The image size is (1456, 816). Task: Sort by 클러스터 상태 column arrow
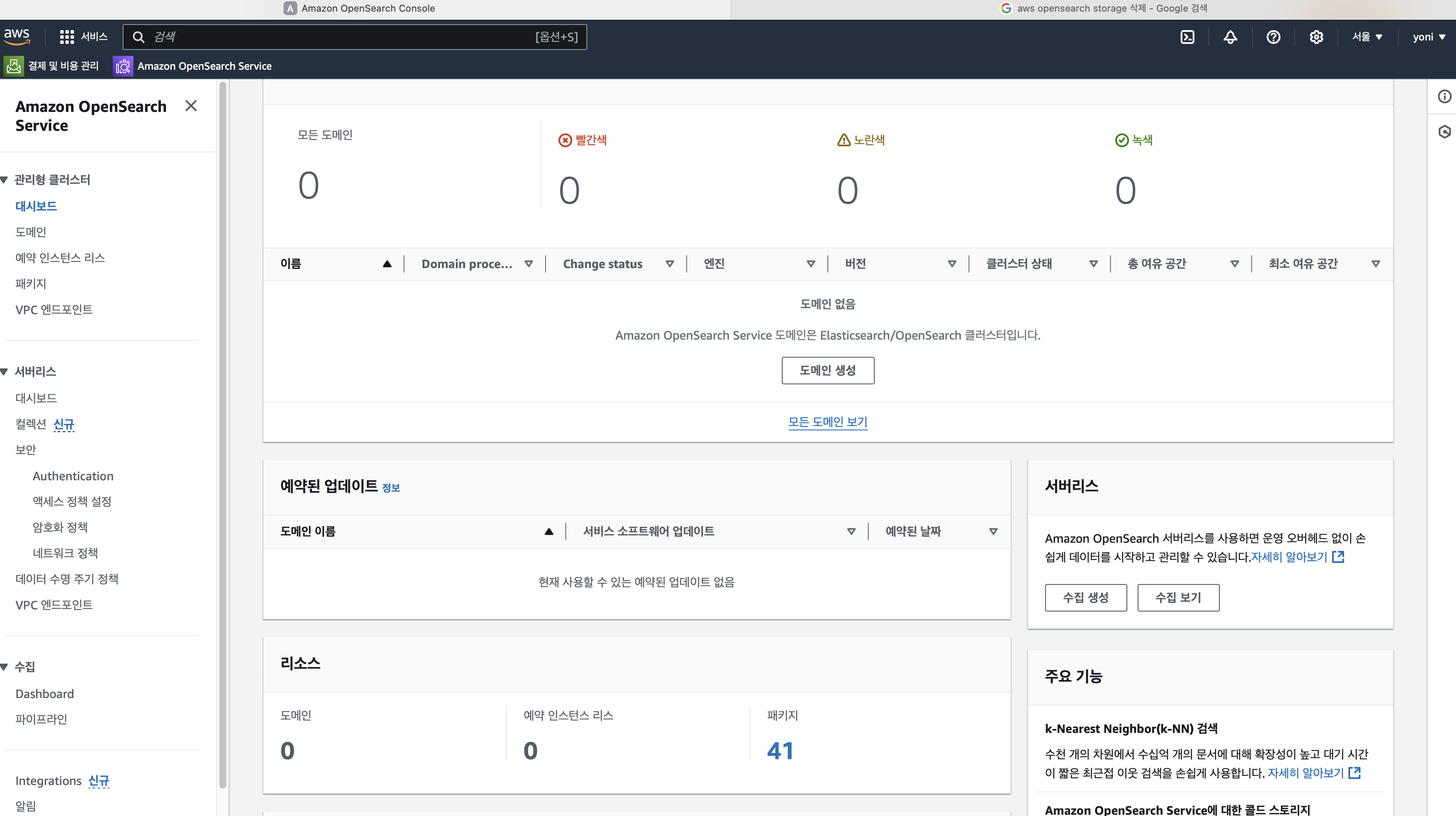[x=1093, y=264]
